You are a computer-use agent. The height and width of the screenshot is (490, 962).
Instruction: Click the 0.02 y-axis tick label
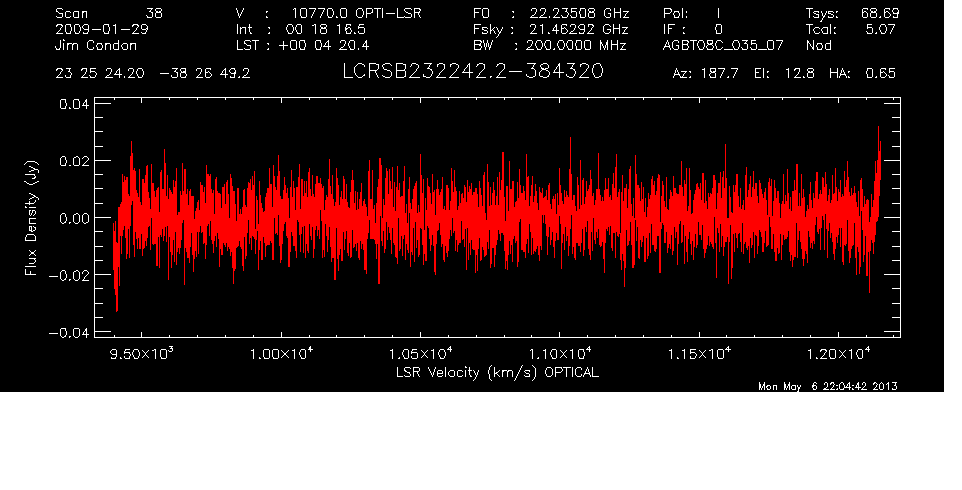(74, 161)
